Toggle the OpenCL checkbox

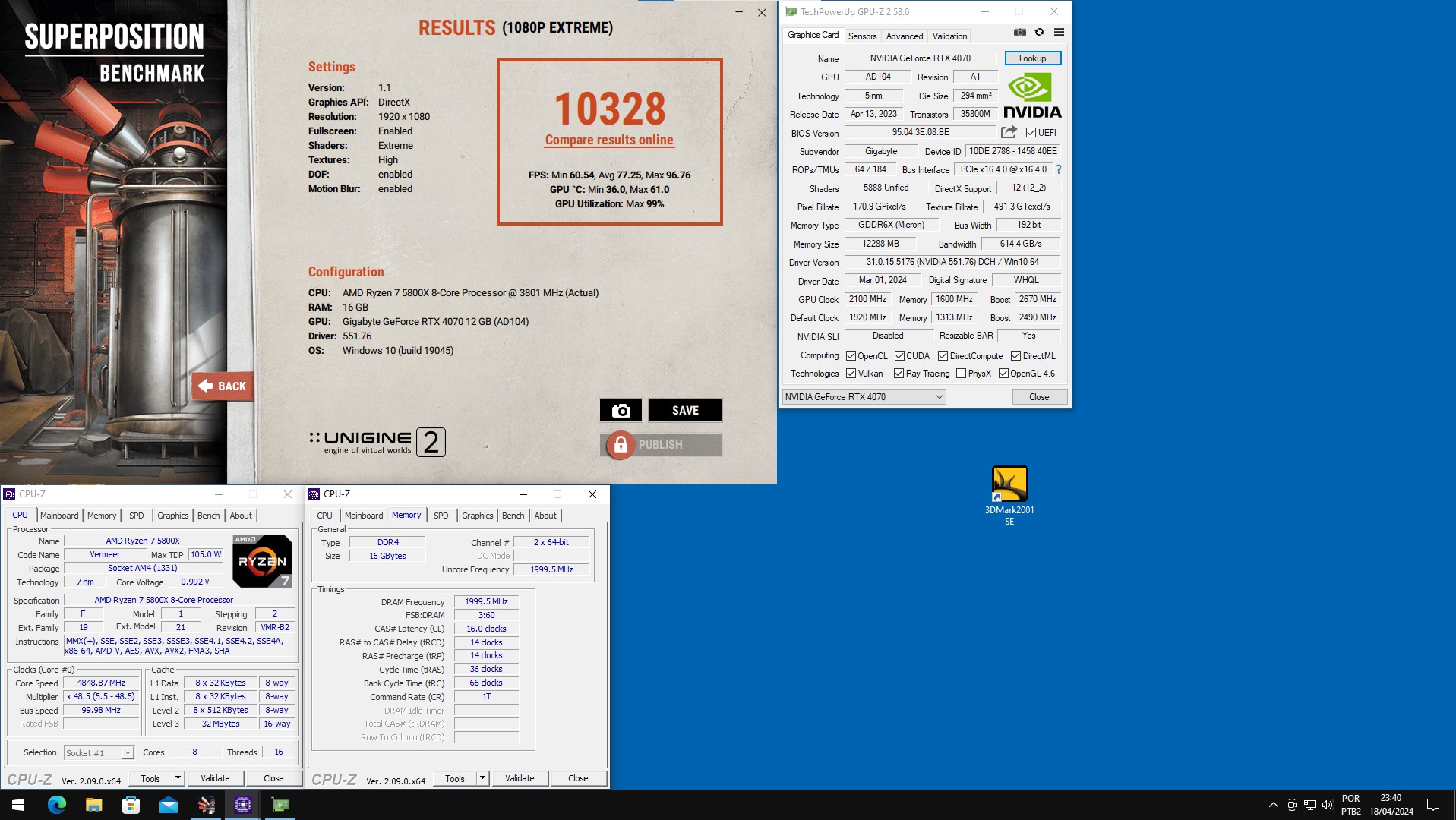tap(851, 356)
